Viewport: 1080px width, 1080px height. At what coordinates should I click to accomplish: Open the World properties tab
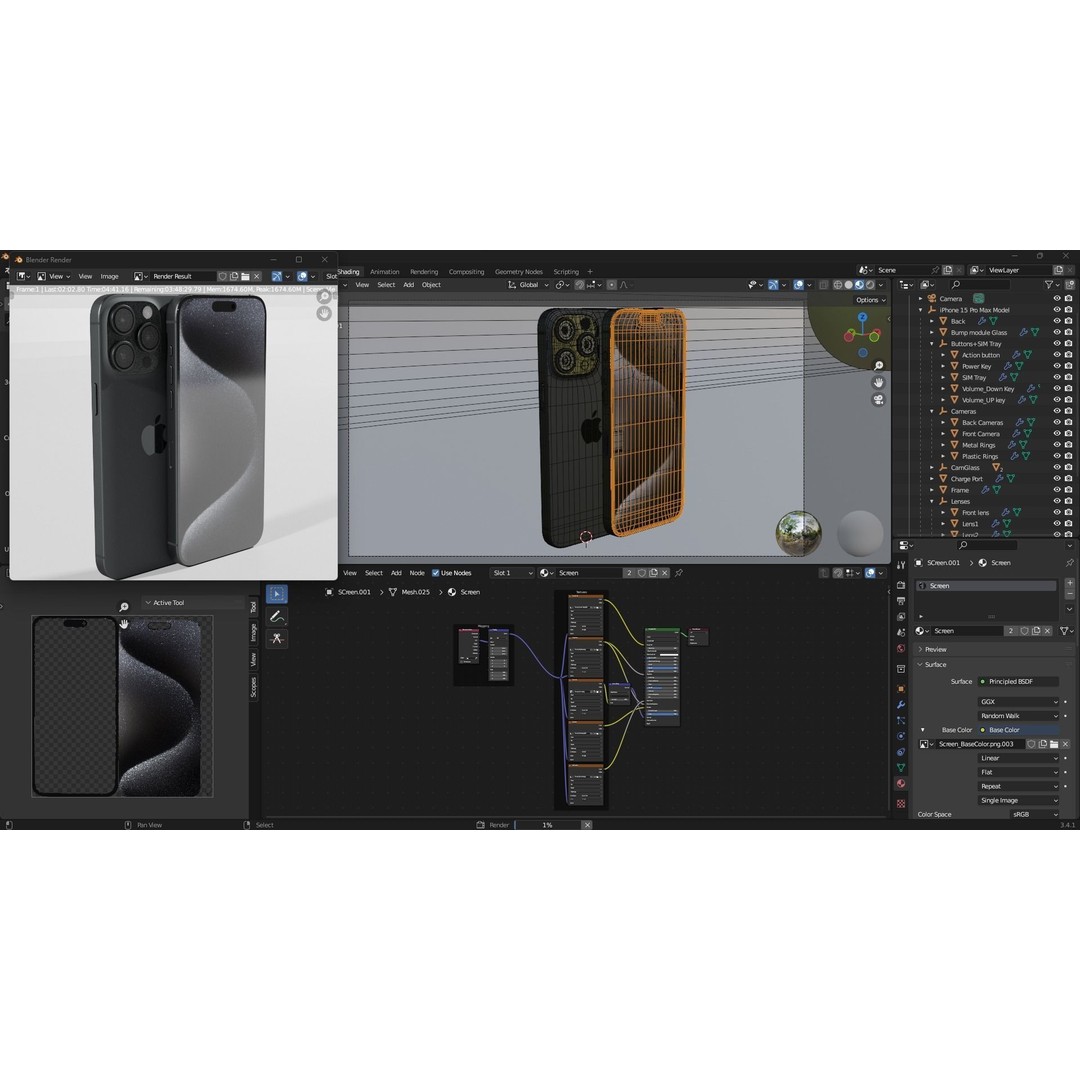coord(901,649)
